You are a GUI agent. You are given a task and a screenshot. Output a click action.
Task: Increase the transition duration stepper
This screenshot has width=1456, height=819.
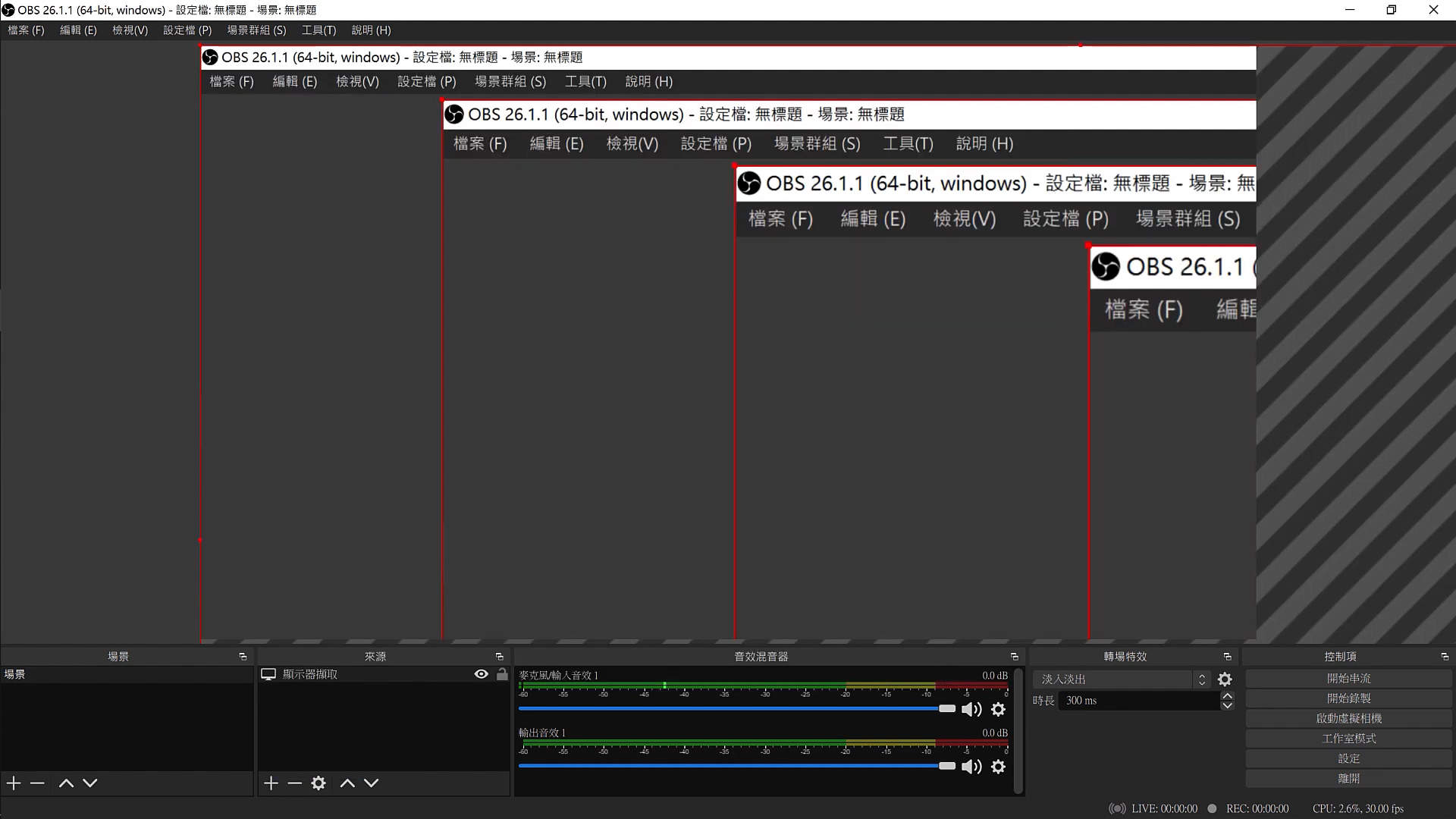point(1227,696)
